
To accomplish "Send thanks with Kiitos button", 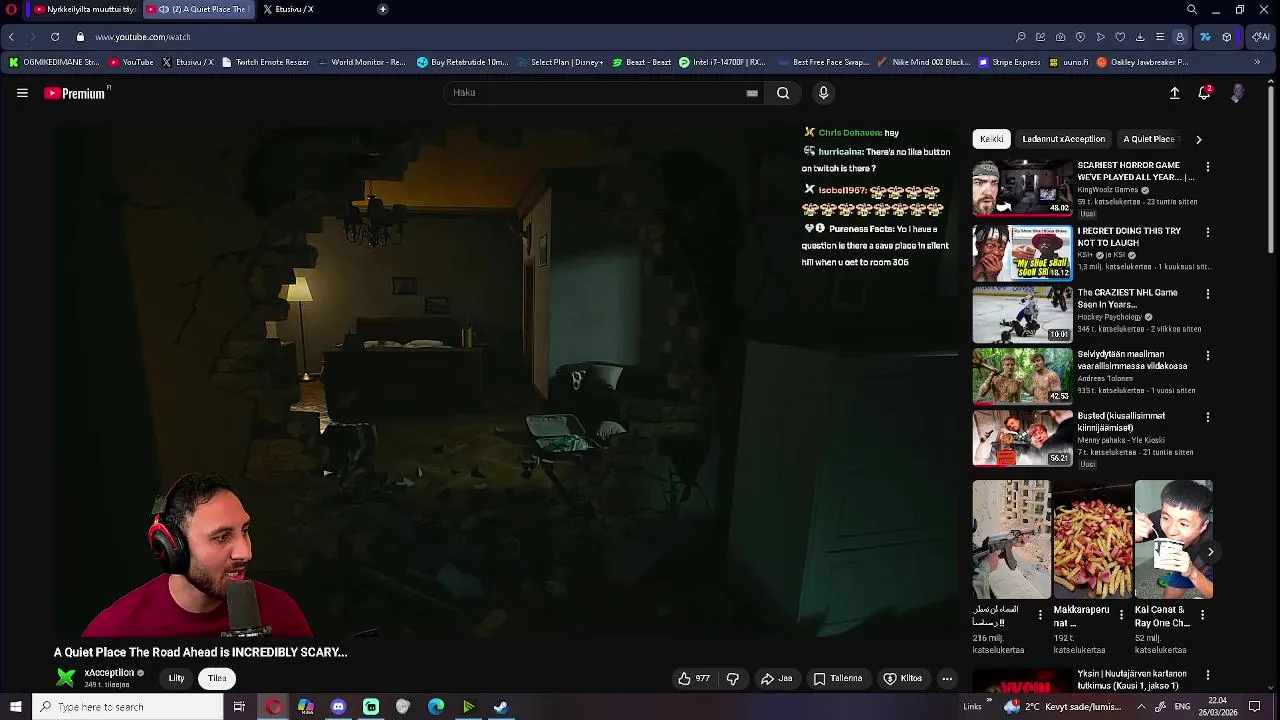I will tap(903, 678).
